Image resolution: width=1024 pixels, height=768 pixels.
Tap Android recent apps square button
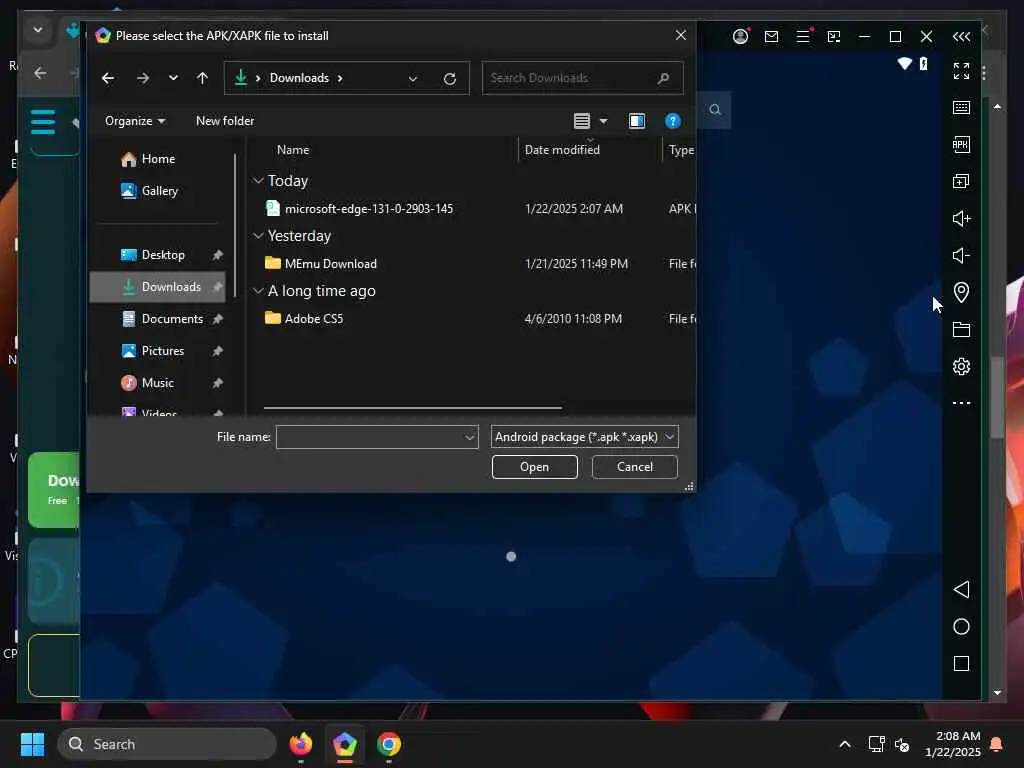[961, 664]
